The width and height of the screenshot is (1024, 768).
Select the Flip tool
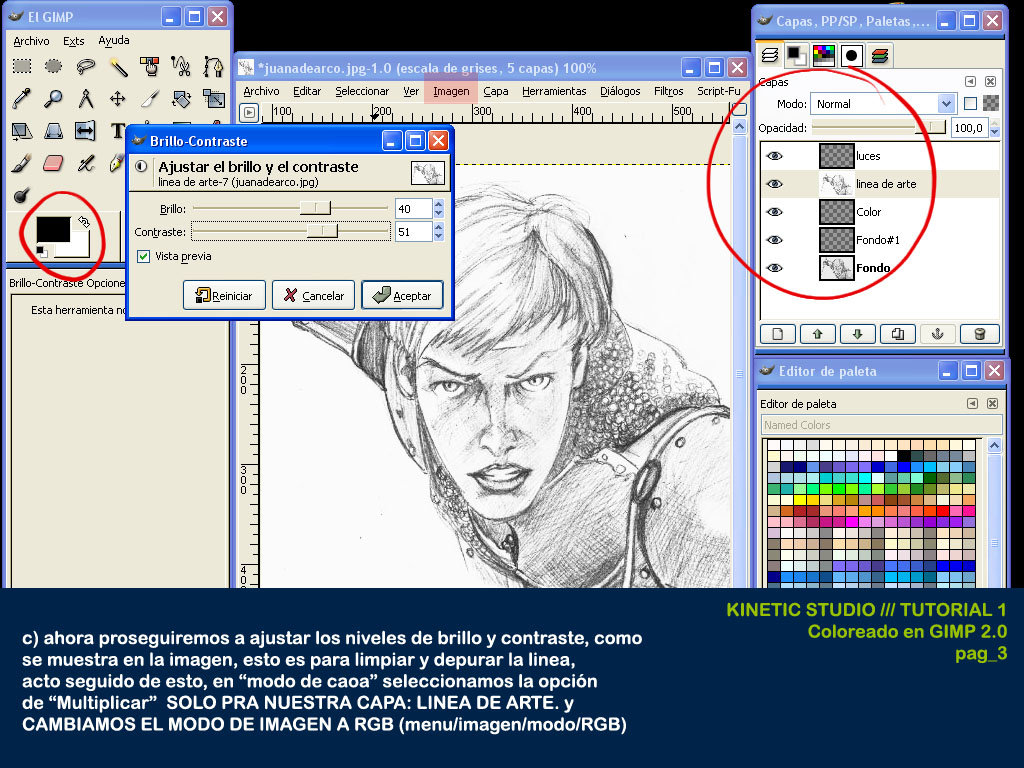coord(86,131)
